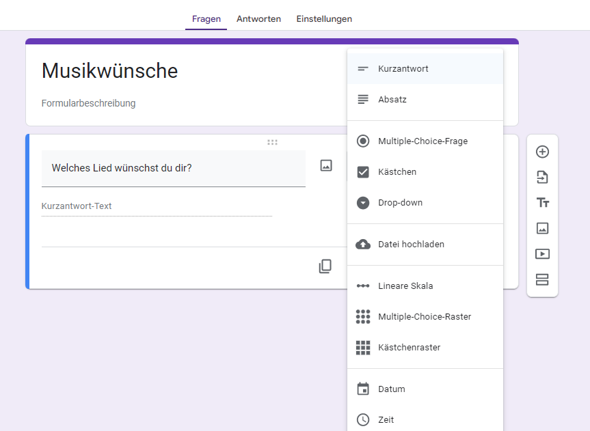Add section from the side toolbar
Screen dimensions: 590x431
coord(542,279)
